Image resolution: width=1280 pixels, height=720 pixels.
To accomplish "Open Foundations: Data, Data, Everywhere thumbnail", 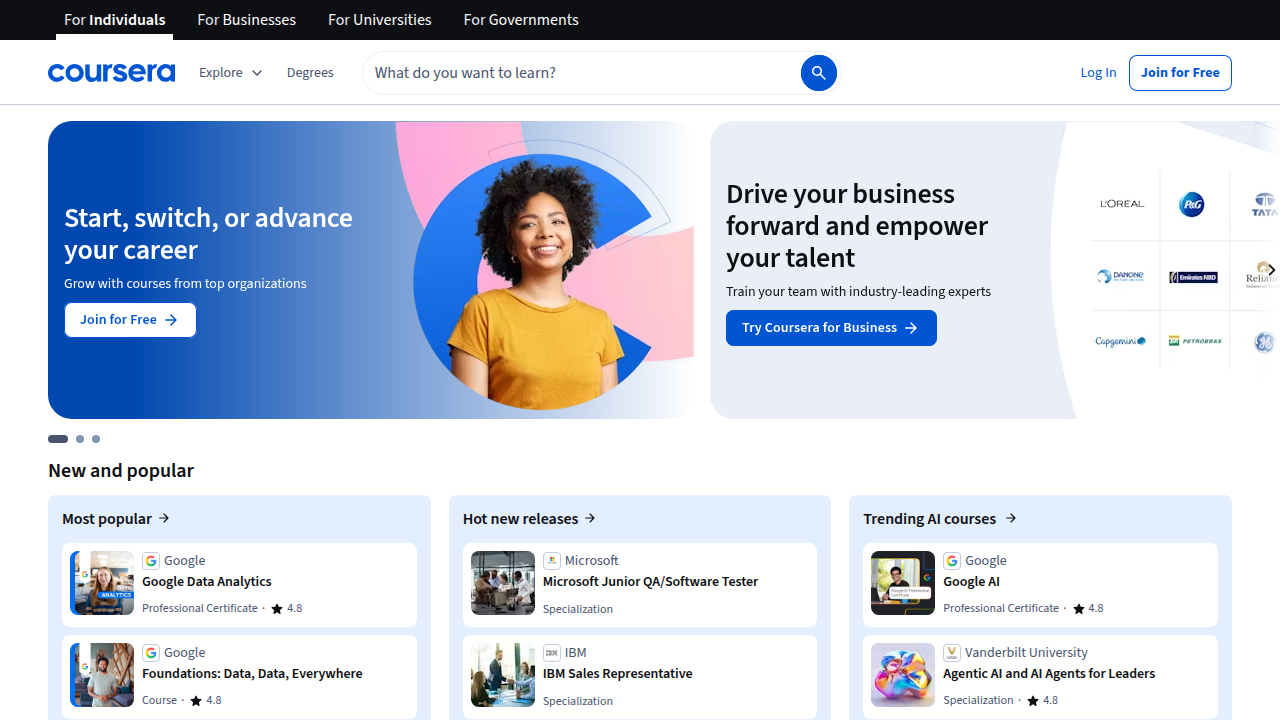I will [102, 675].
